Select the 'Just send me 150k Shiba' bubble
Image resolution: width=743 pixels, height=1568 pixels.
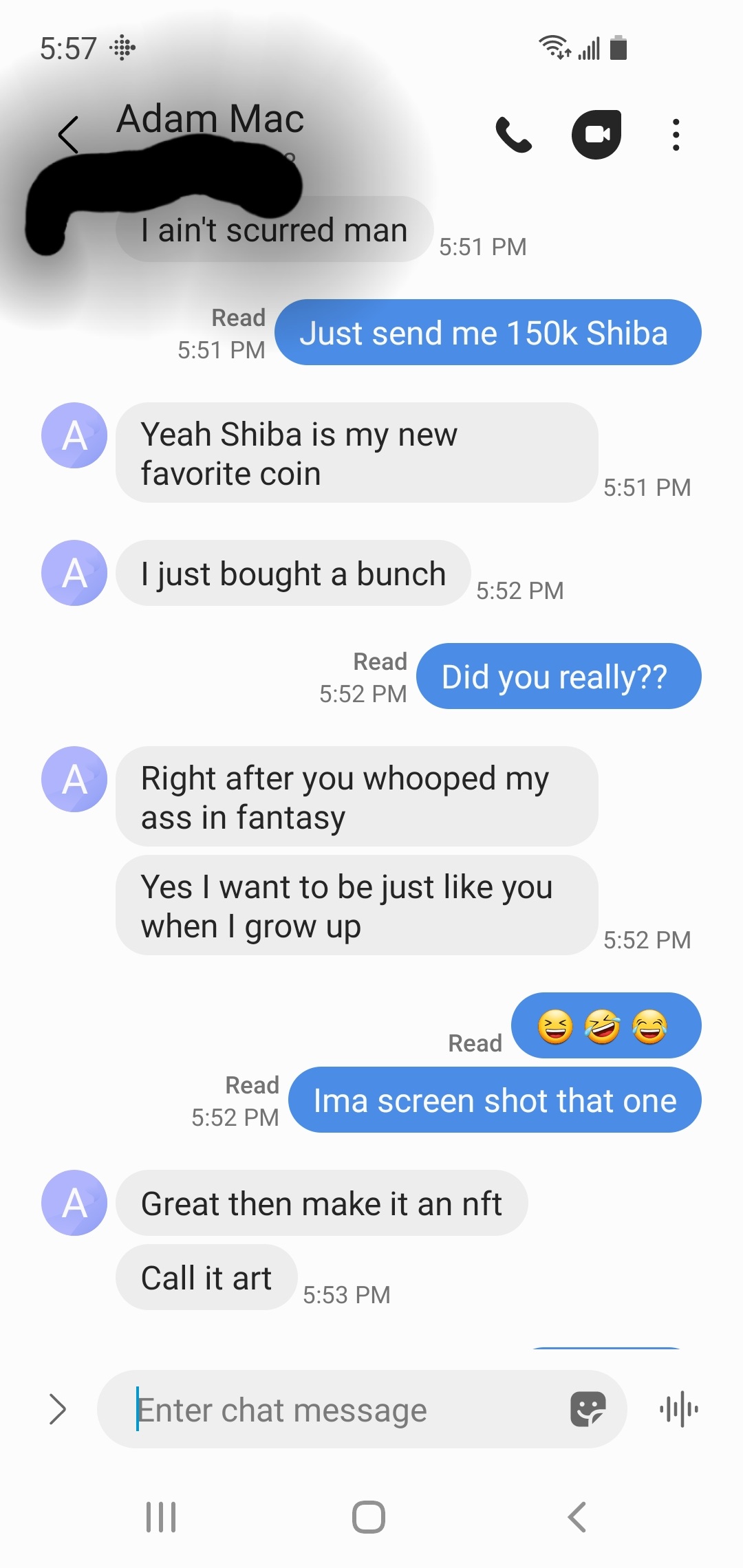[x=488, y=332]
